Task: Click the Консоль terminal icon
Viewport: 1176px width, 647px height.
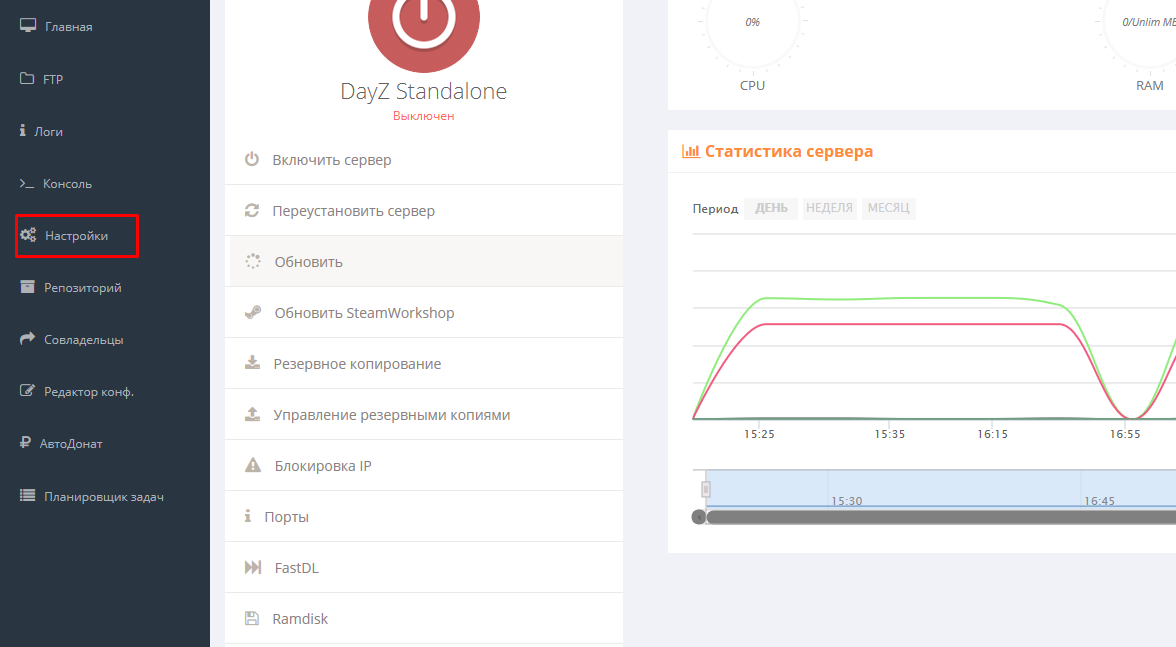Action: pyautogui.click(x=27, y=184)
